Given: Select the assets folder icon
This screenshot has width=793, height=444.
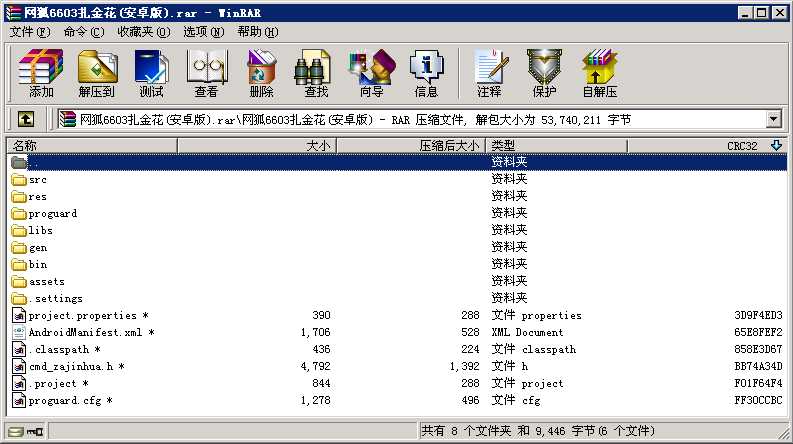Looking at the screenshot, I should [x=19, y=281].
